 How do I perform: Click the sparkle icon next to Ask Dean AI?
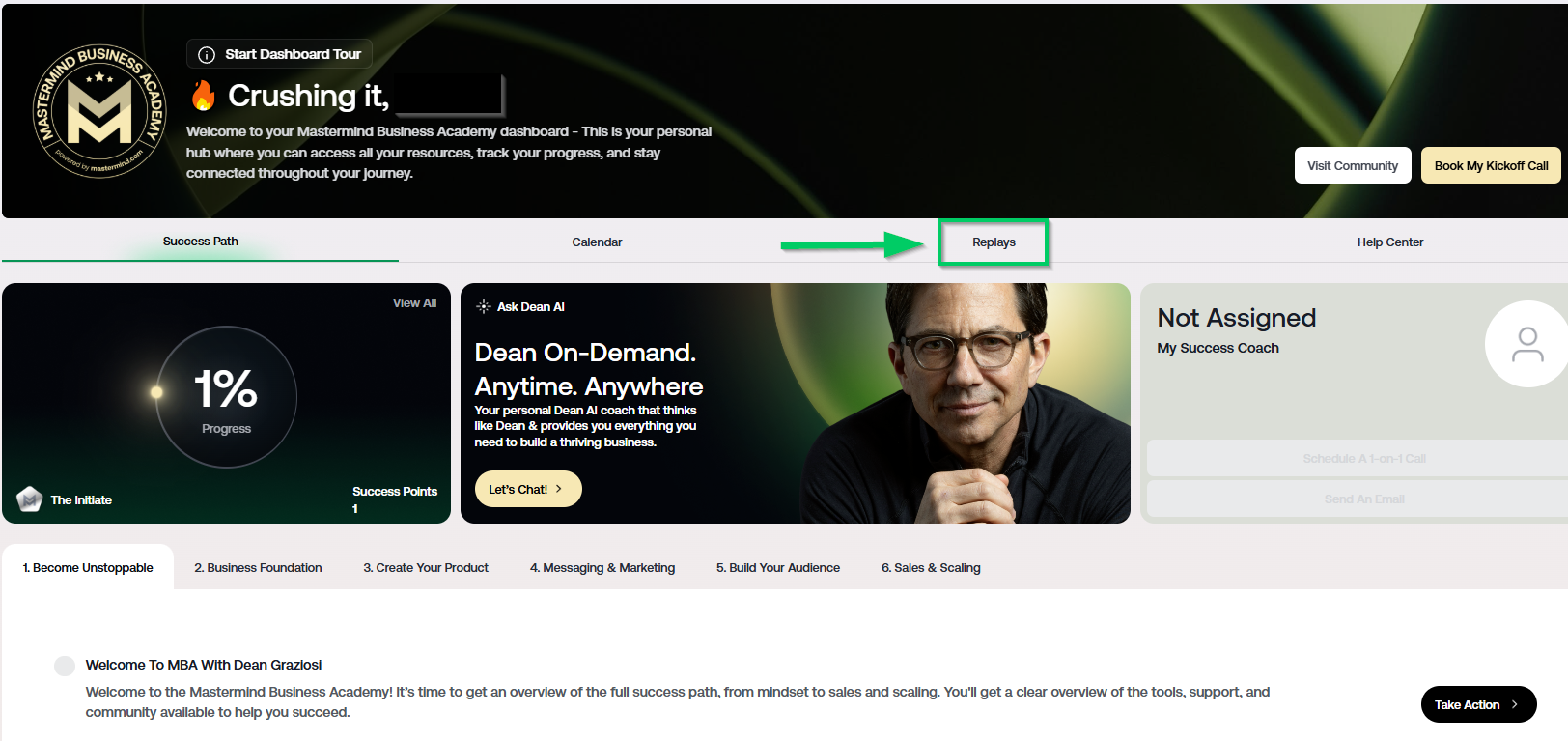click(484, 306)
